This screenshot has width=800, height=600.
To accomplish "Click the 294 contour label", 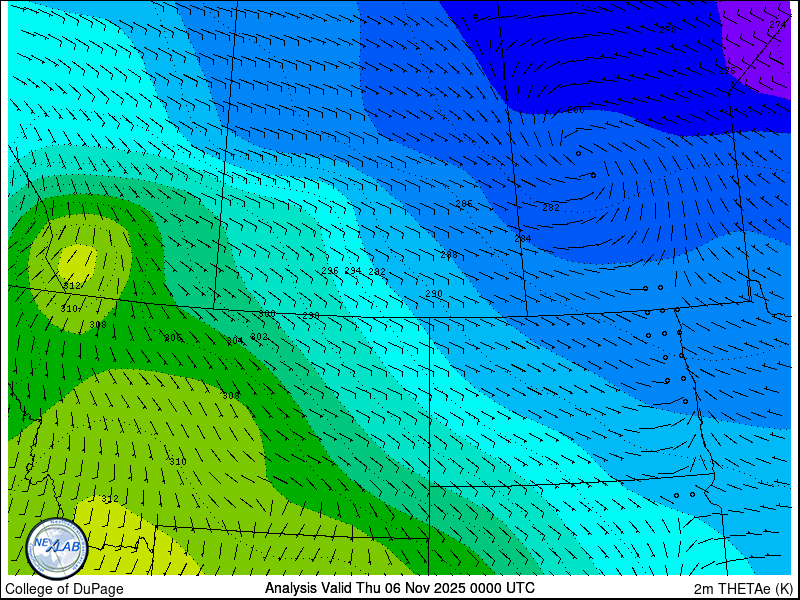I will tap(353, 270).
